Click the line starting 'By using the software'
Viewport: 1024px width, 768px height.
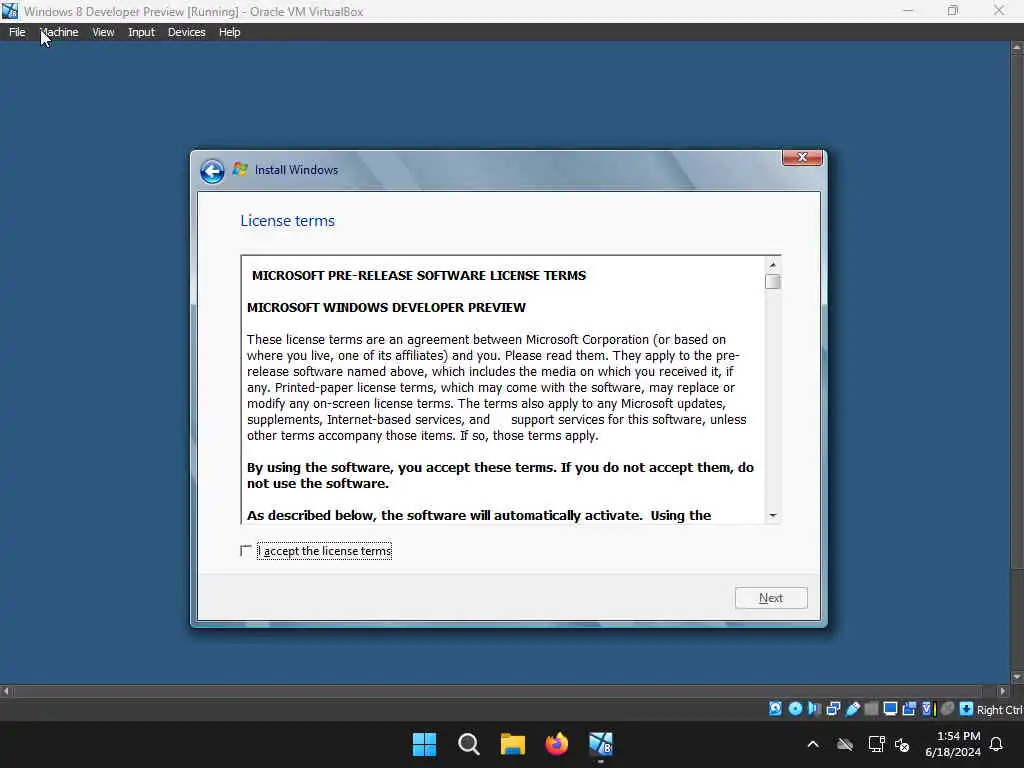pos(500,468)
